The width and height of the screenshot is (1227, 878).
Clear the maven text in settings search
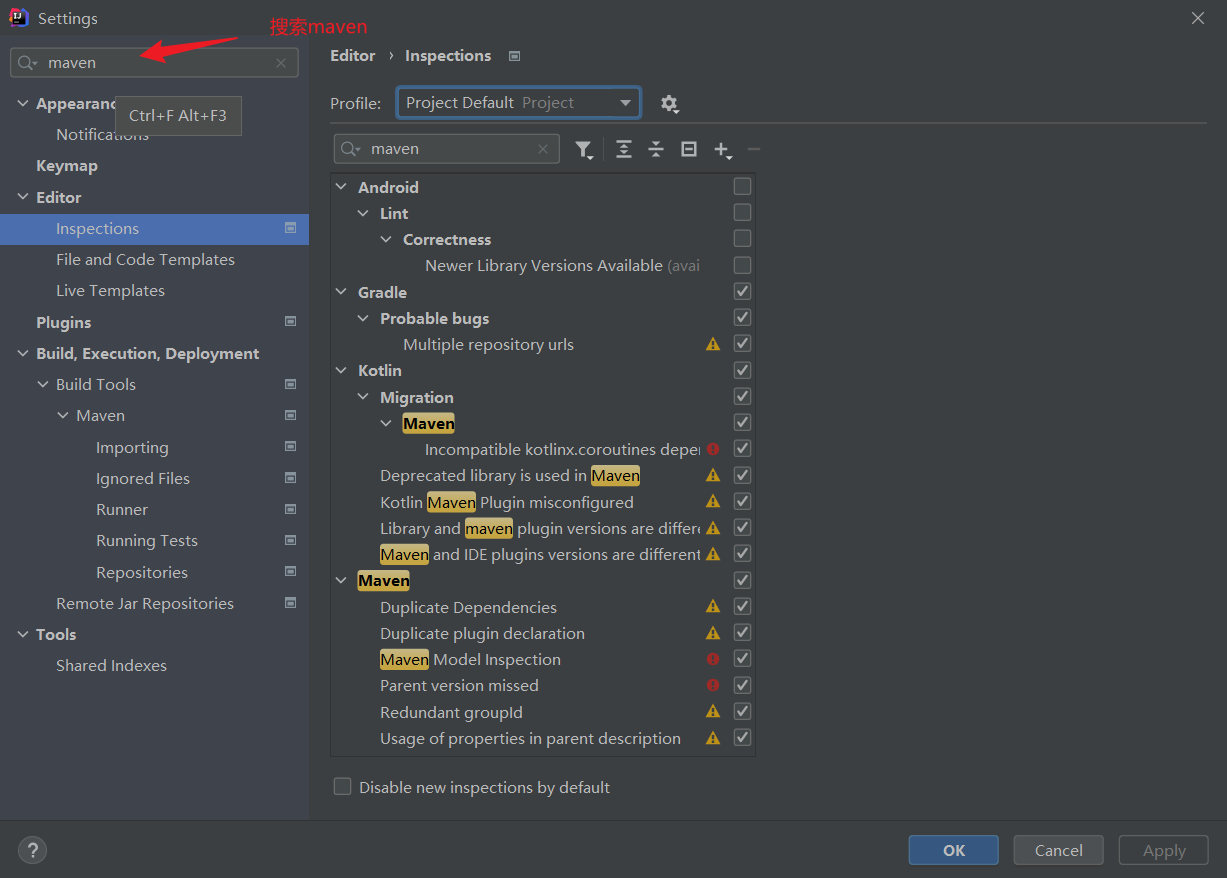coord(281,63)
